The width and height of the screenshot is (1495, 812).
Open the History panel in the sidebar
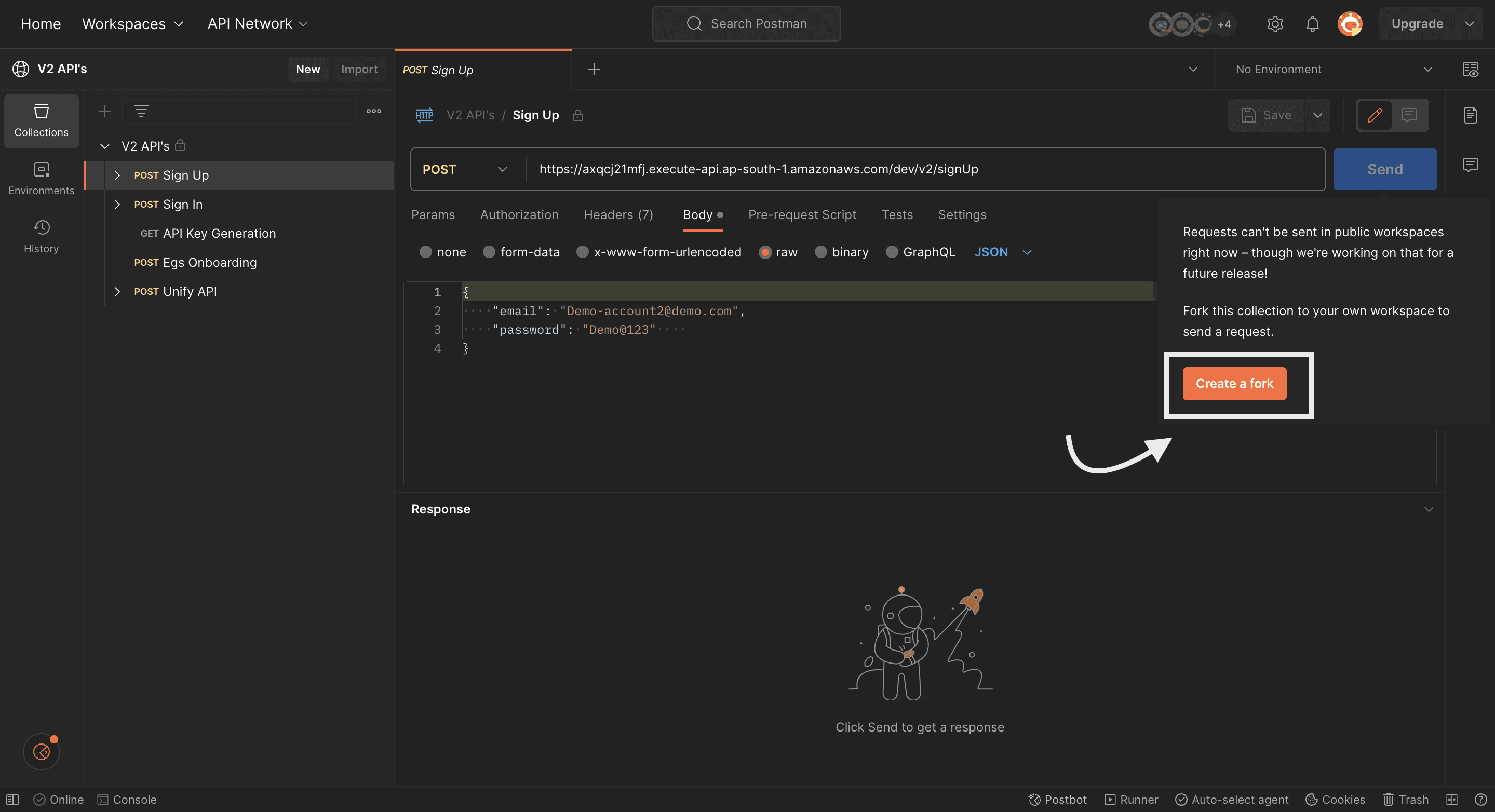tap(41, 236)
